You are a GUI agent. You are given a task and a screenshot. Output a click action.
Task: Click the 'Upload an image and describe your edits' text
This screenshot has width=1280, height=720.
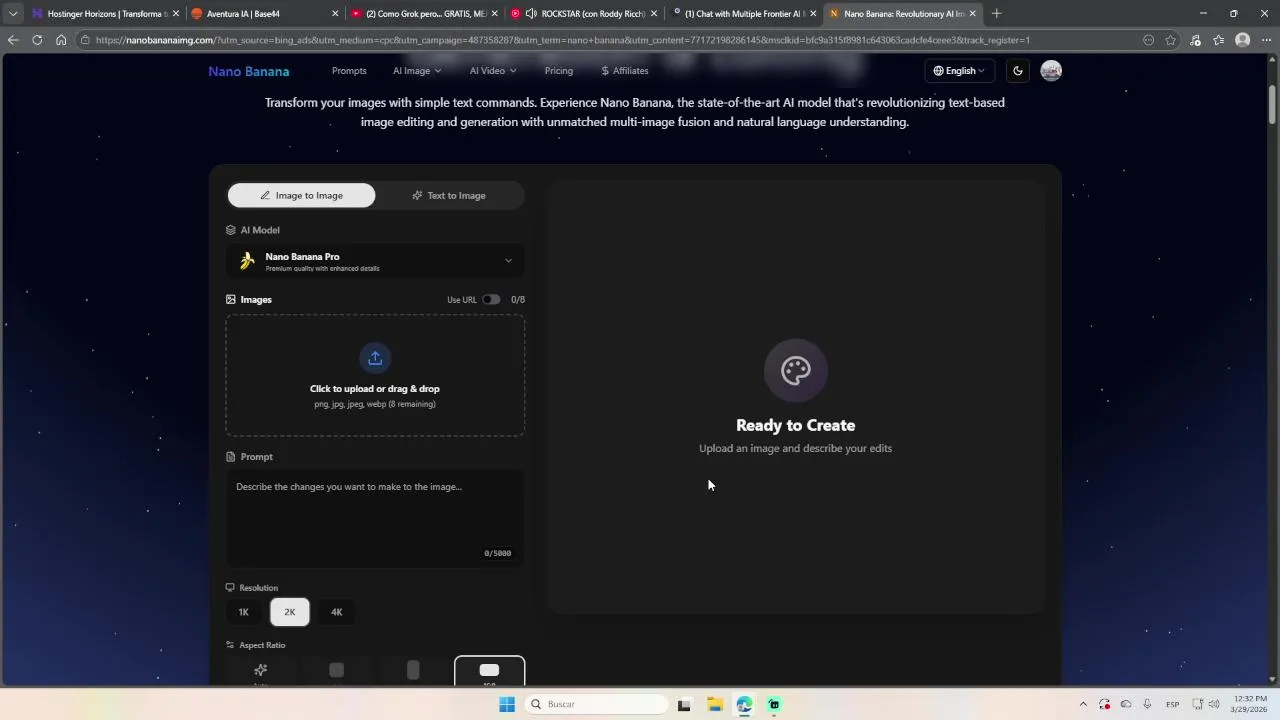tap(796, 449)
